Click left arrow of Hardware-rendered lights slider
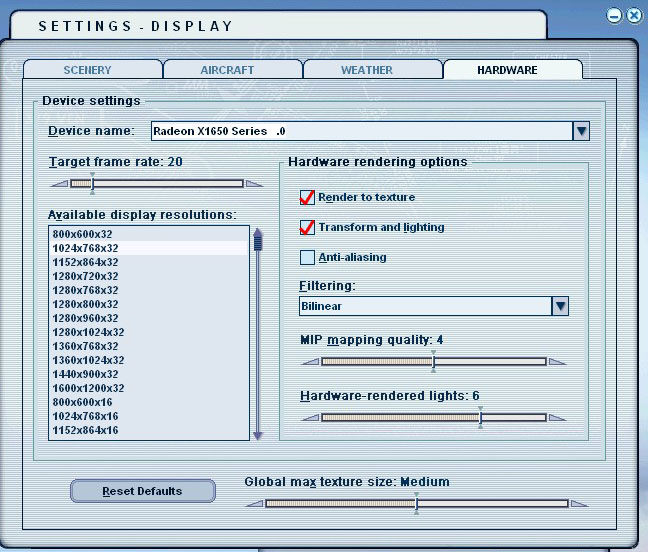This screenshot has height=552, width=648. (309, 418)
